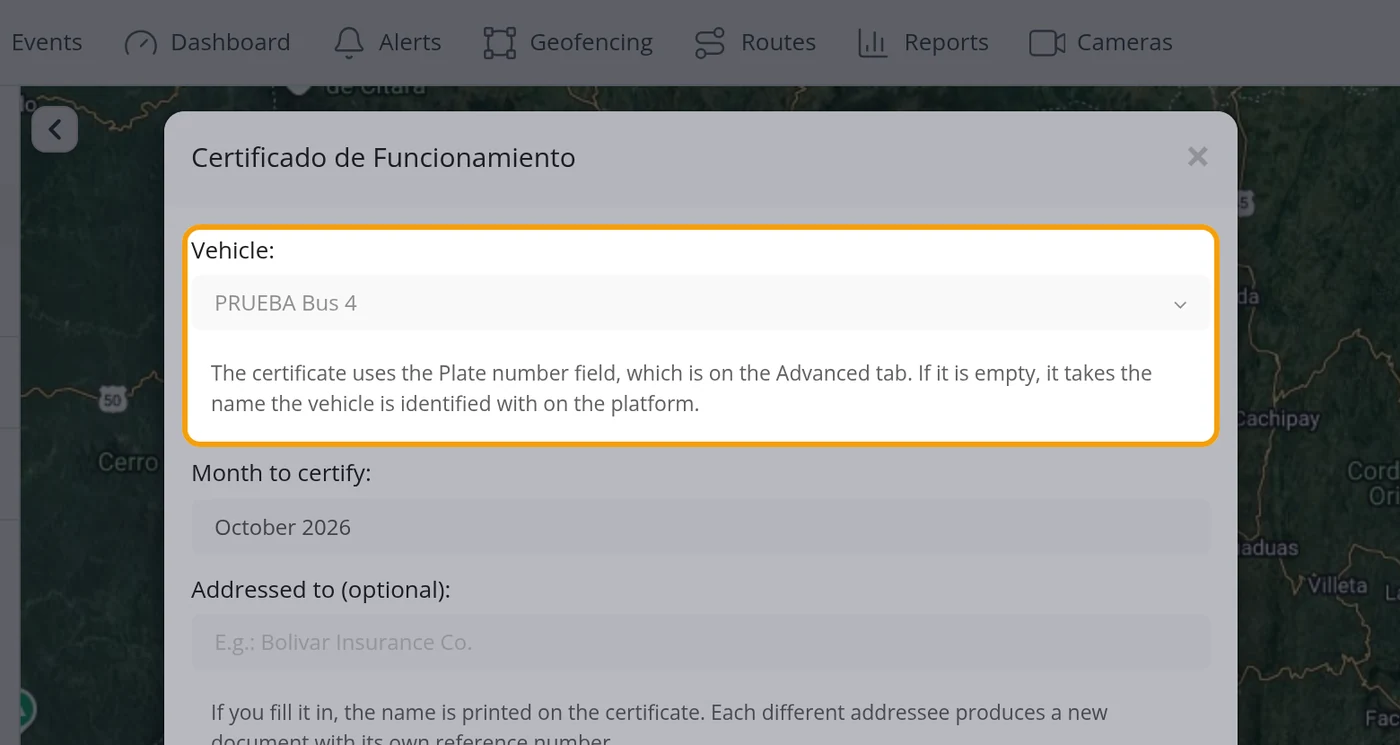Click the Addressed to optional input field

[x=700, y=642]
